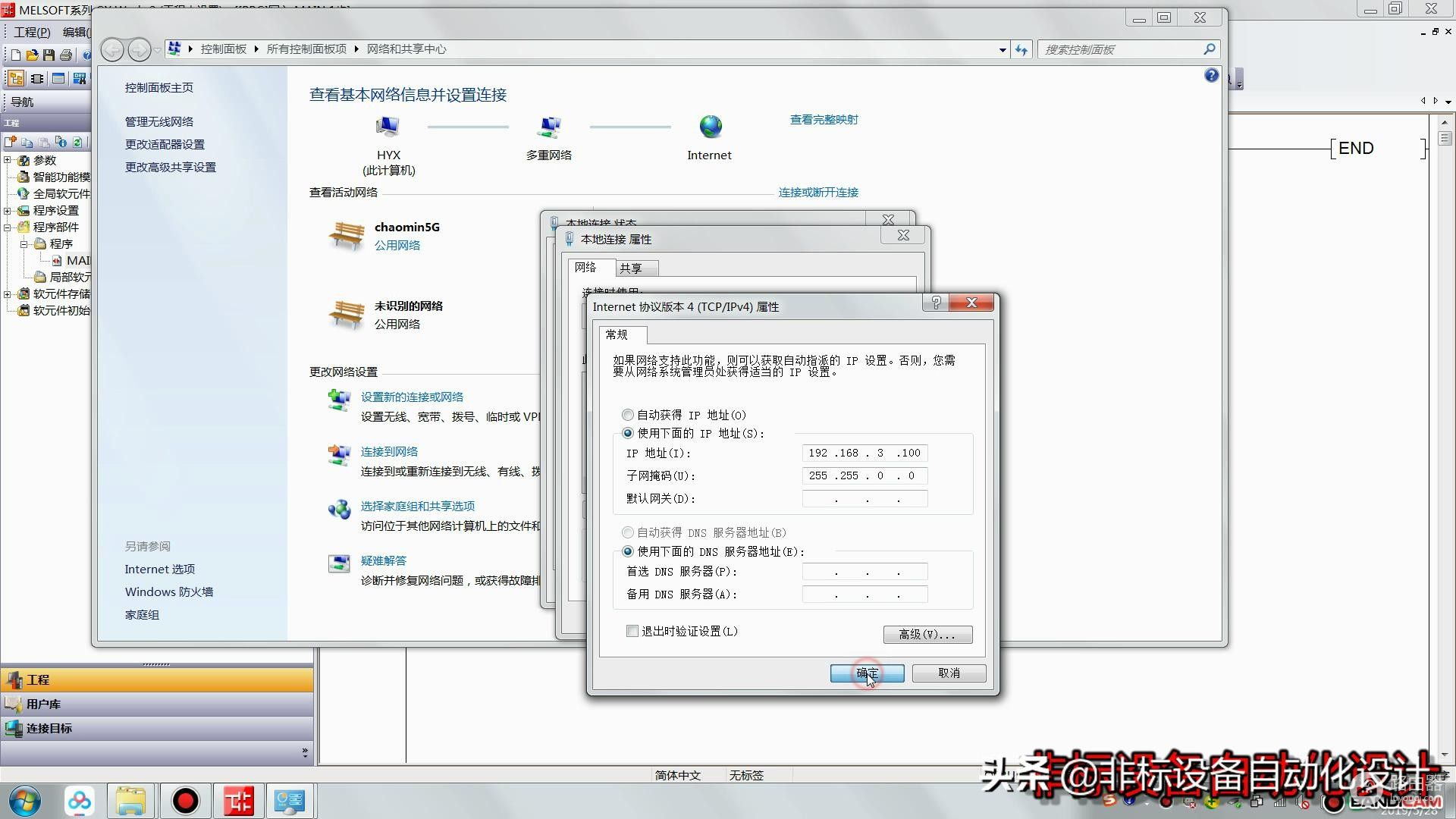Open the 工程(P) menu
Screen dimensions: 1456x819
click(32, 32)
